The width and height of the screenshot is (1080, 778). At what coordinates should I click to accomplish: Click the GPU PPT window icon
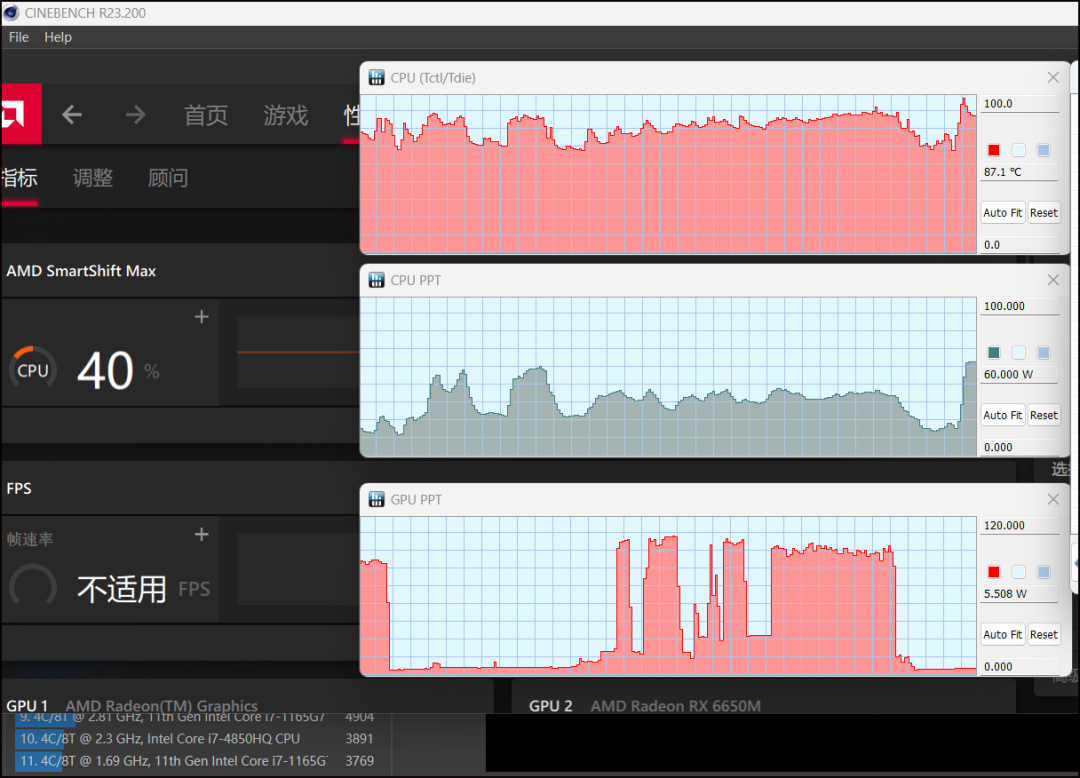(377, 499)
